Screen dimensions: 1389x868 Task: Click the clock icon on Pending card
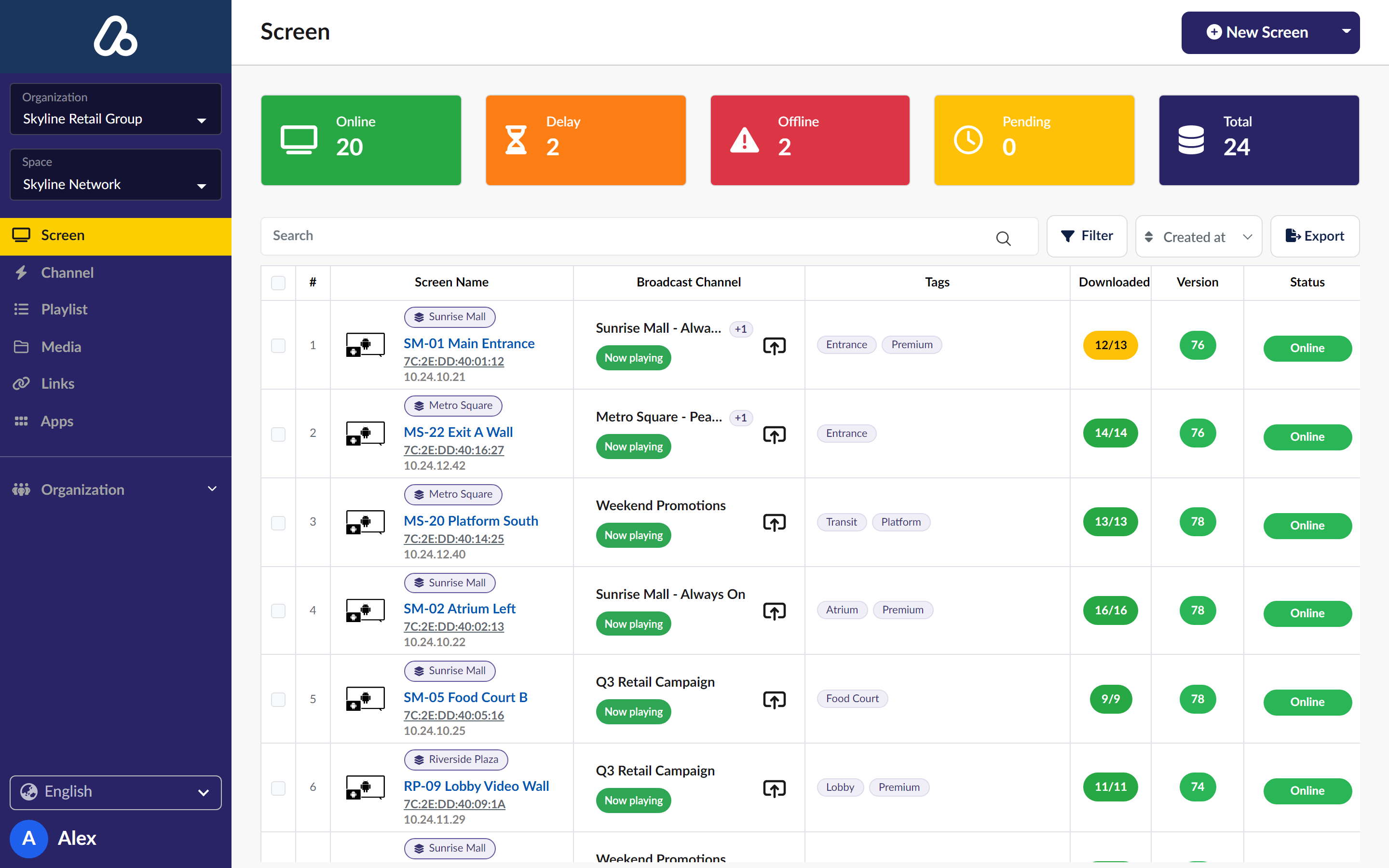point(967,140)
